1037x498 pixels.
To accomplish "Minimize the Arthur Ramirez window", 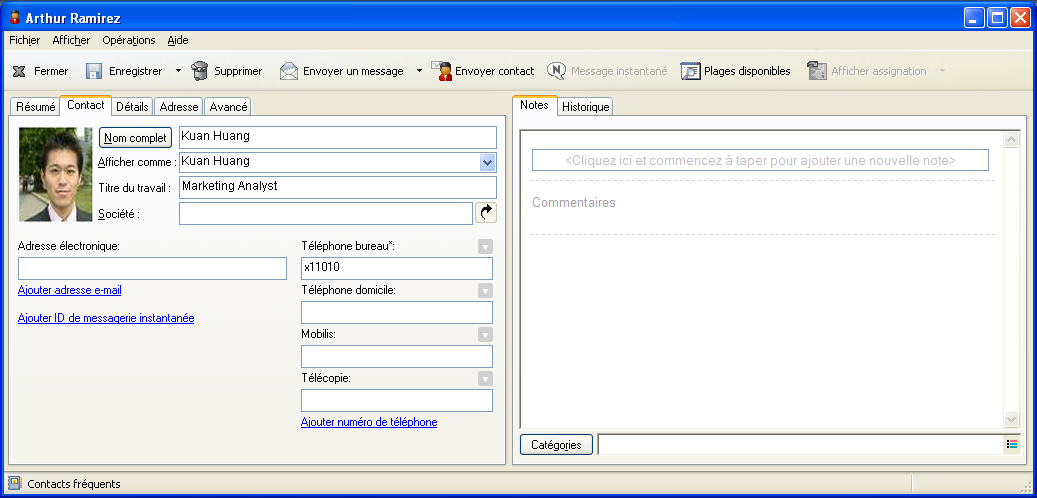I will coord(974,17).
